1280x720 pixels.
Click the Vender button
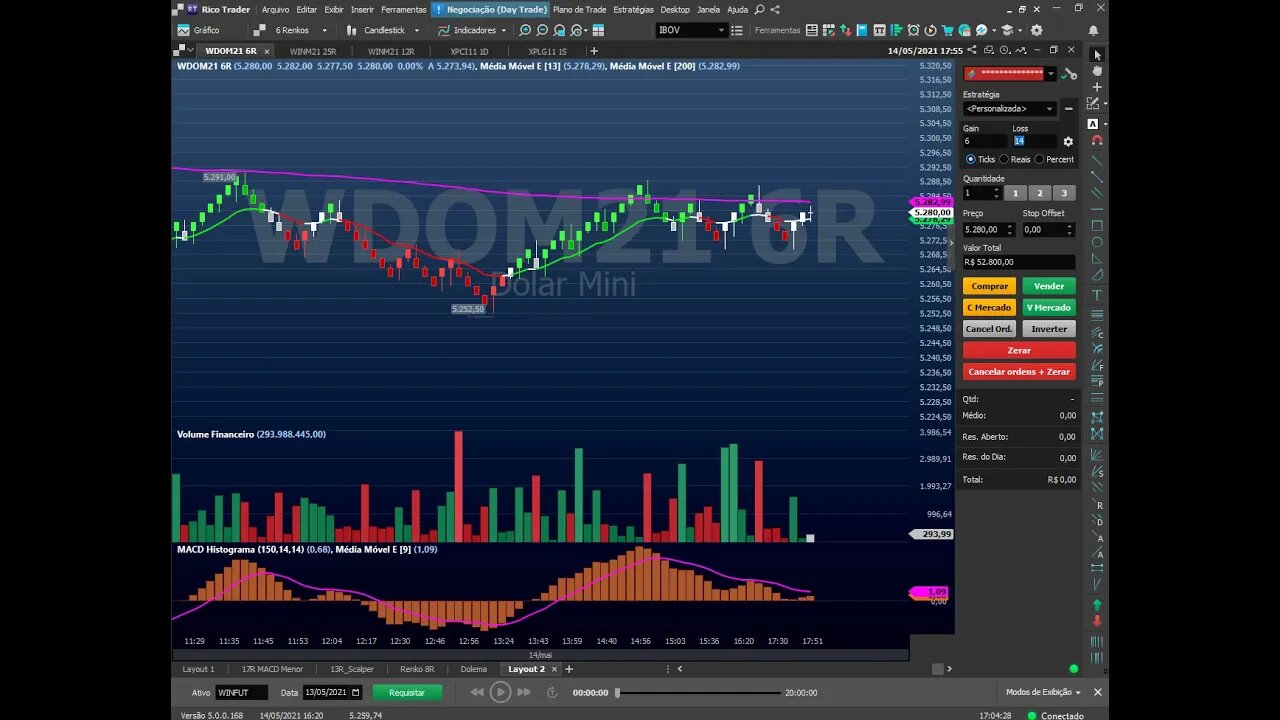pos(1049,286)
